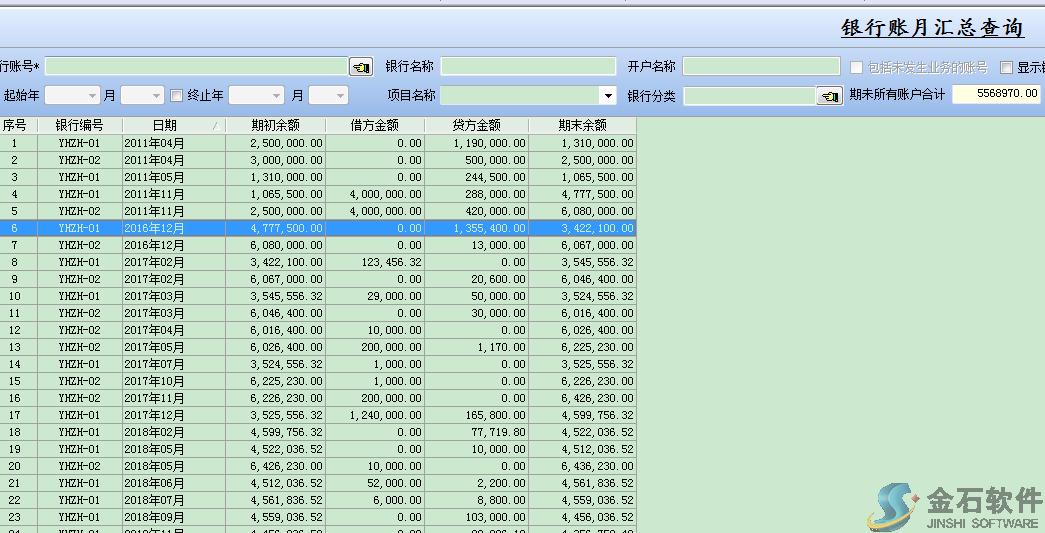Click the bank account number input field
The image size is (1045, 533).
[196, 67]
